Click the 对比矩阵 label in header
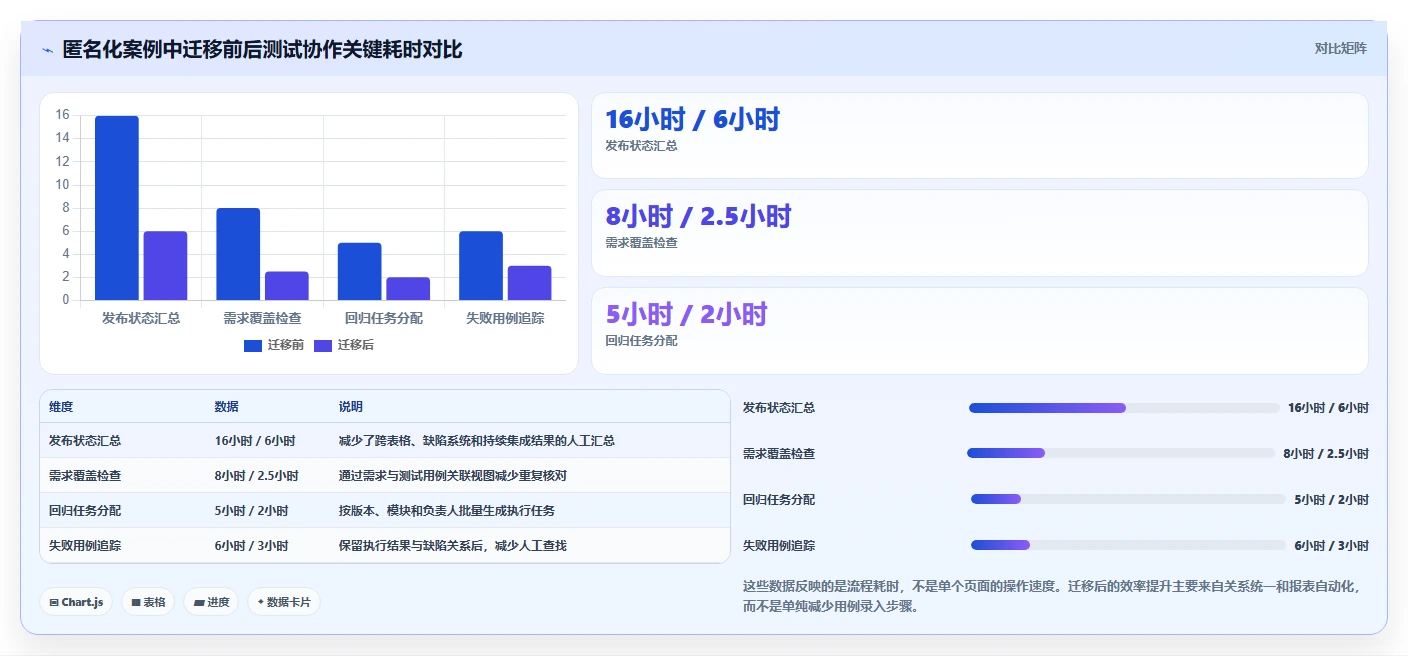The width and height of the screenshot is (1408, 656). [1340, 48]
